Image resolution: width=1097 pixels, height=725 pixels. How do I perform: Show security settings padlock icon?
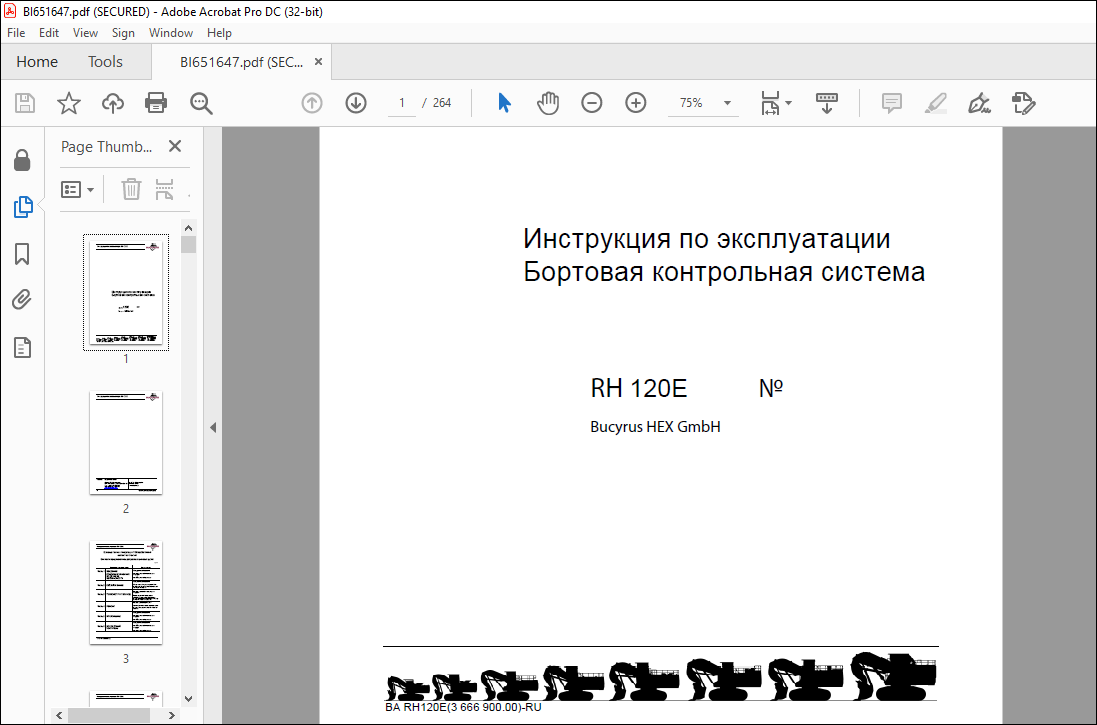click(x=22, y=160)
